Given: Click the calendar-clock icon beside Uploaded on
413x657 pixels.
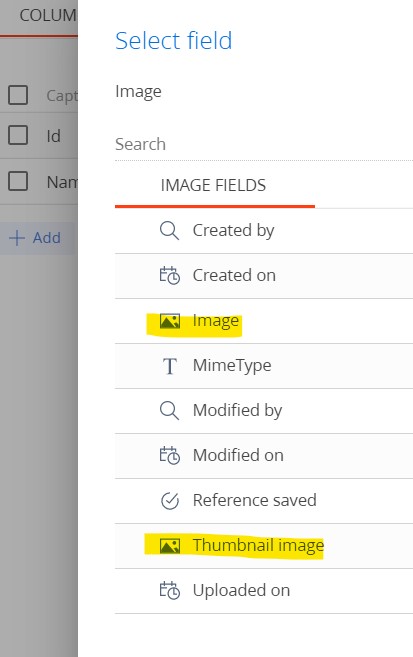Looking at the screenshot, I should click(169, 590).
